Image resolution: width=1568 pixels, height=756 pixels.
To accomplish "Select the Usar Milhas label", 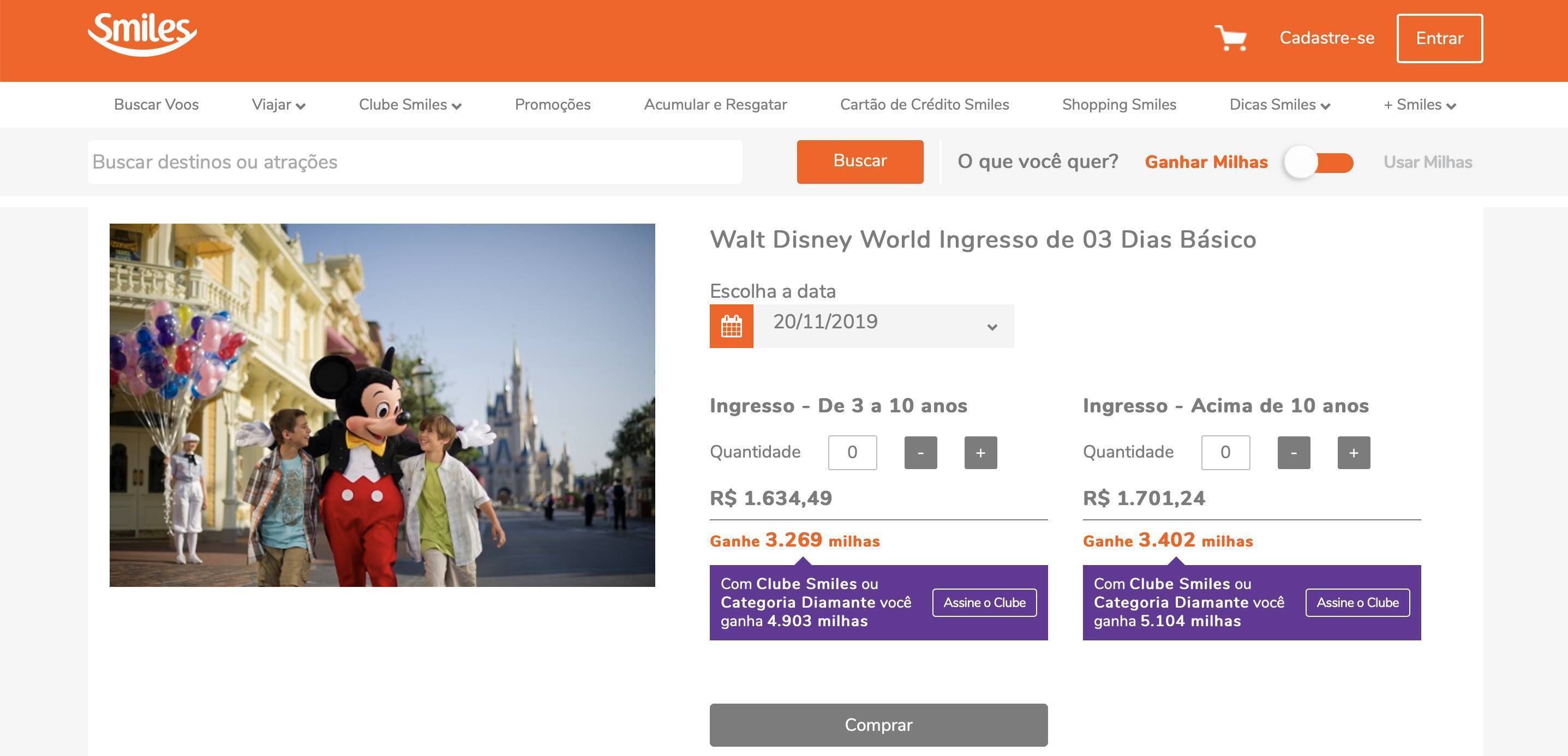I will pyautogui.click(x=1427, y=163).
